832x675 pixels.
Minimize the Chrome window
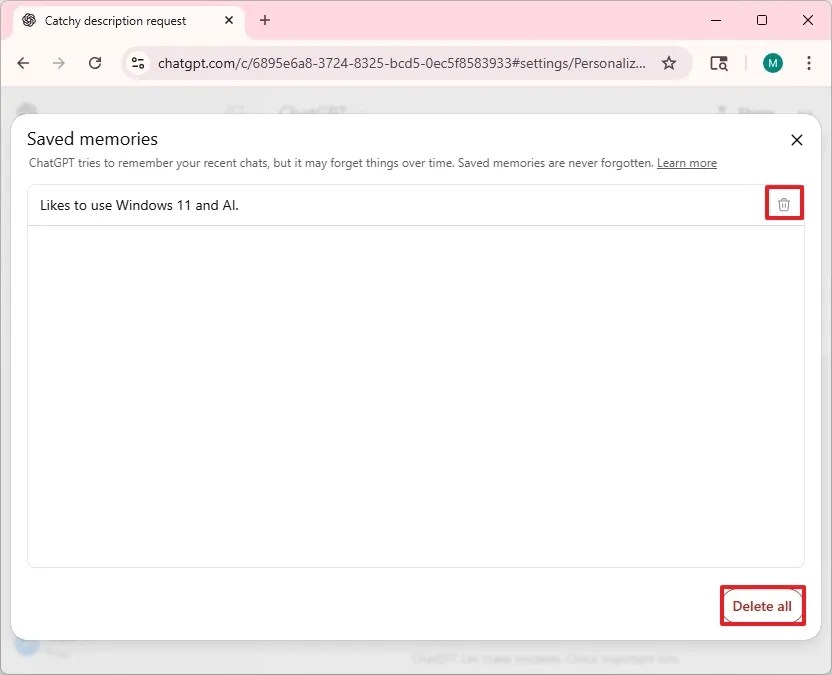coord(716,20)
